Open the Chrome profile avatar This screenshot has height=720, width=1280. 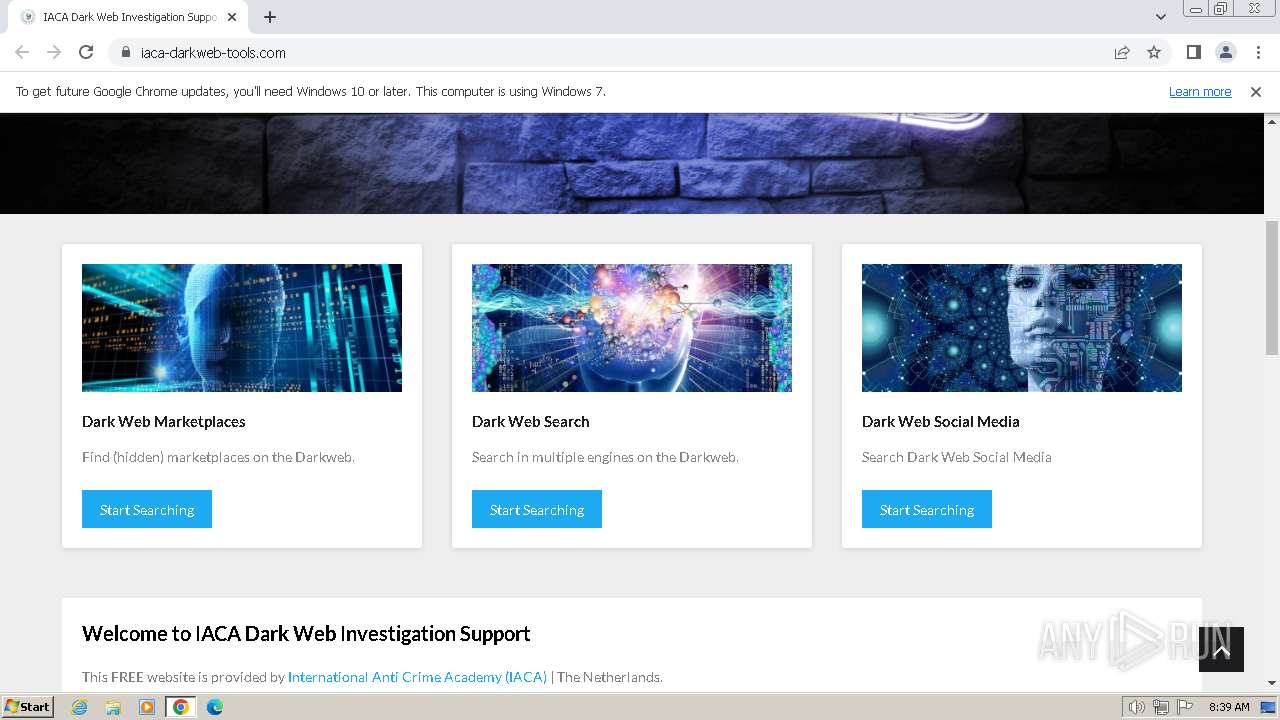tap(1225, 52)
